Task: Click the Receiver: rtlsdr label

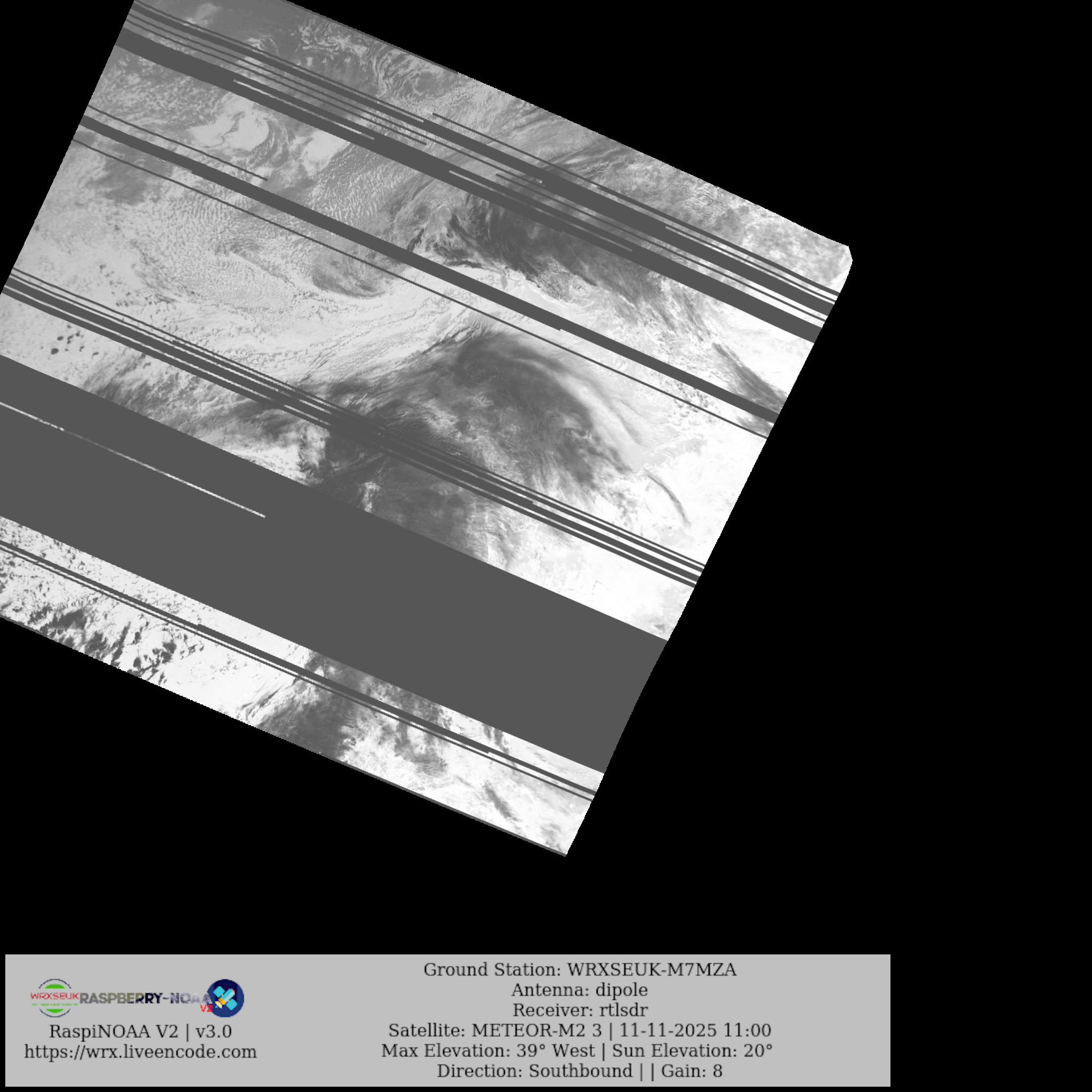Action: 580,1010
